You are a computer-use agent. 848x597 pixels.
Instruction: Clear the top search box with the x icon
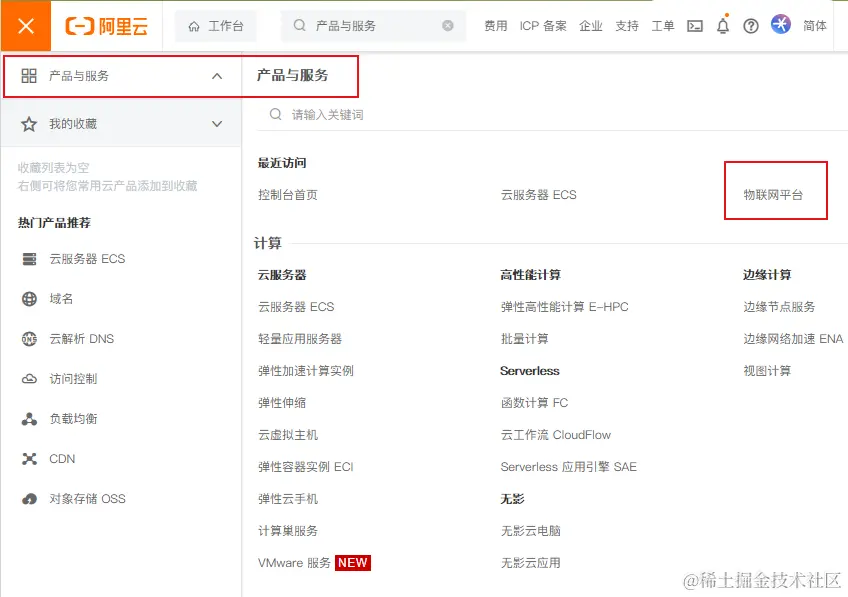click(x=448, y=25)
